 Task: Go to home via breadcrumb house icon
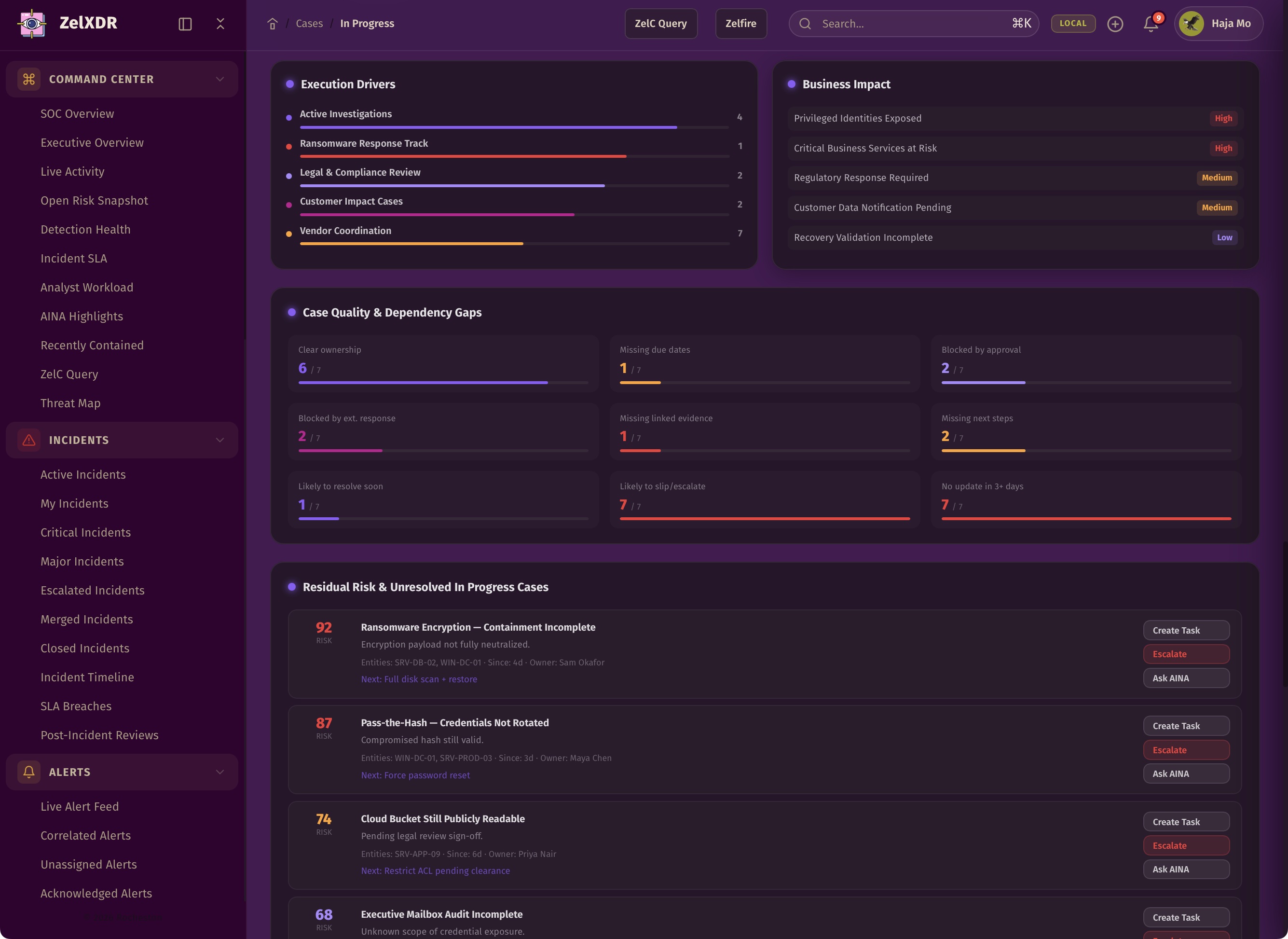pyautogui.click(x=272, y=24)
